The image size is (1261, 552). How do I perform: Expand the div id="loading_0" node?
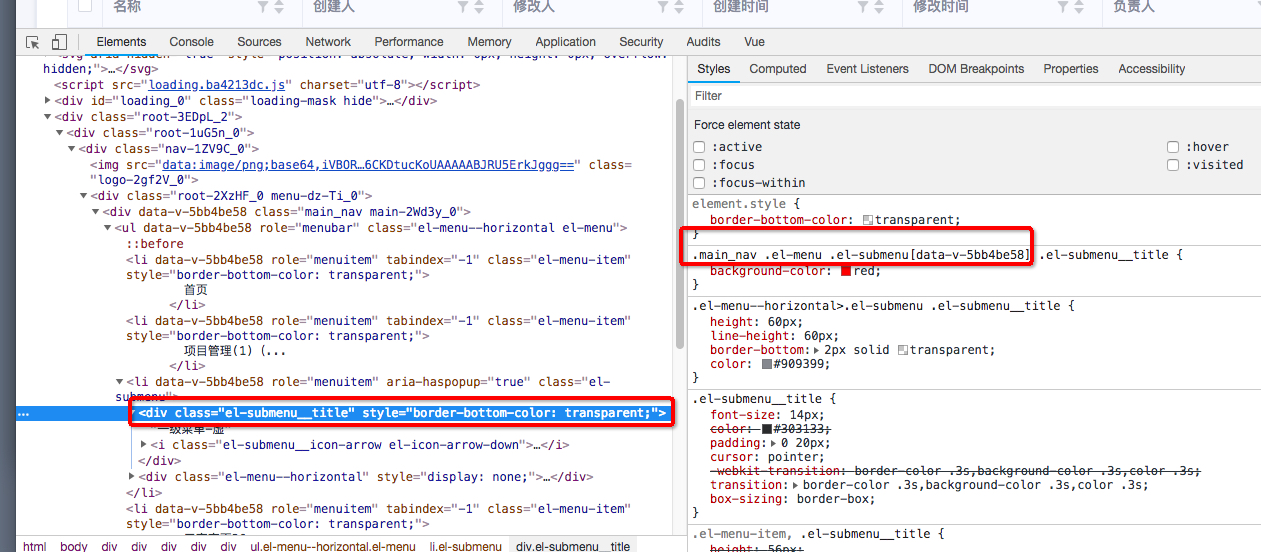(49, 101)
